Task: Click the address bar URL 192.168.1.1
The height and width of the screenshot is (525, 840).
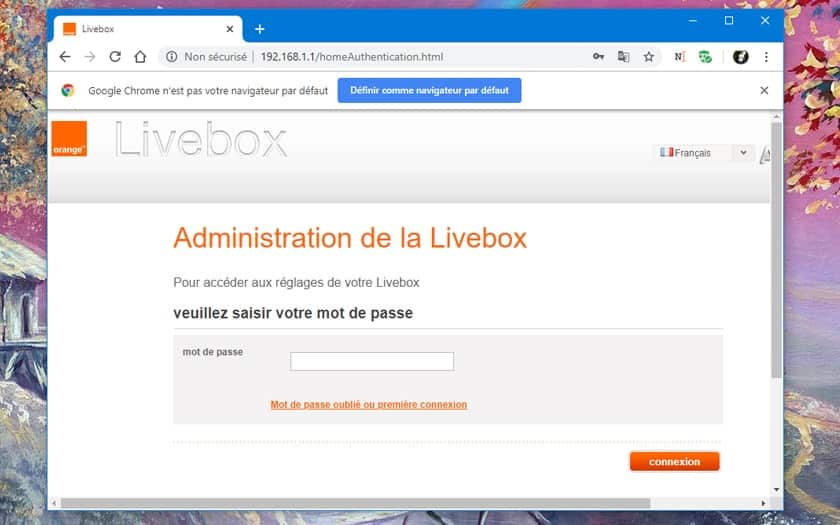Action: tap(352, 57)
